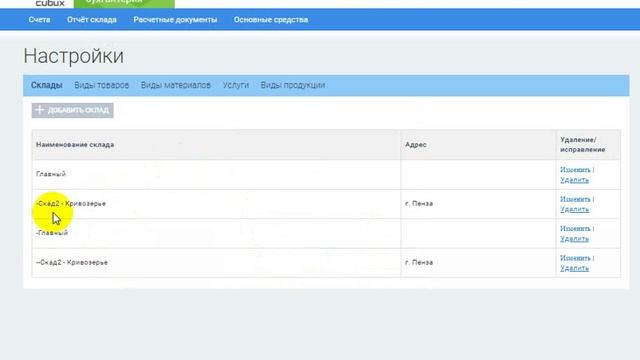Click Изменить link for -Главный row
The height and width of the screenshot is (360, 640).
(575, 228)
